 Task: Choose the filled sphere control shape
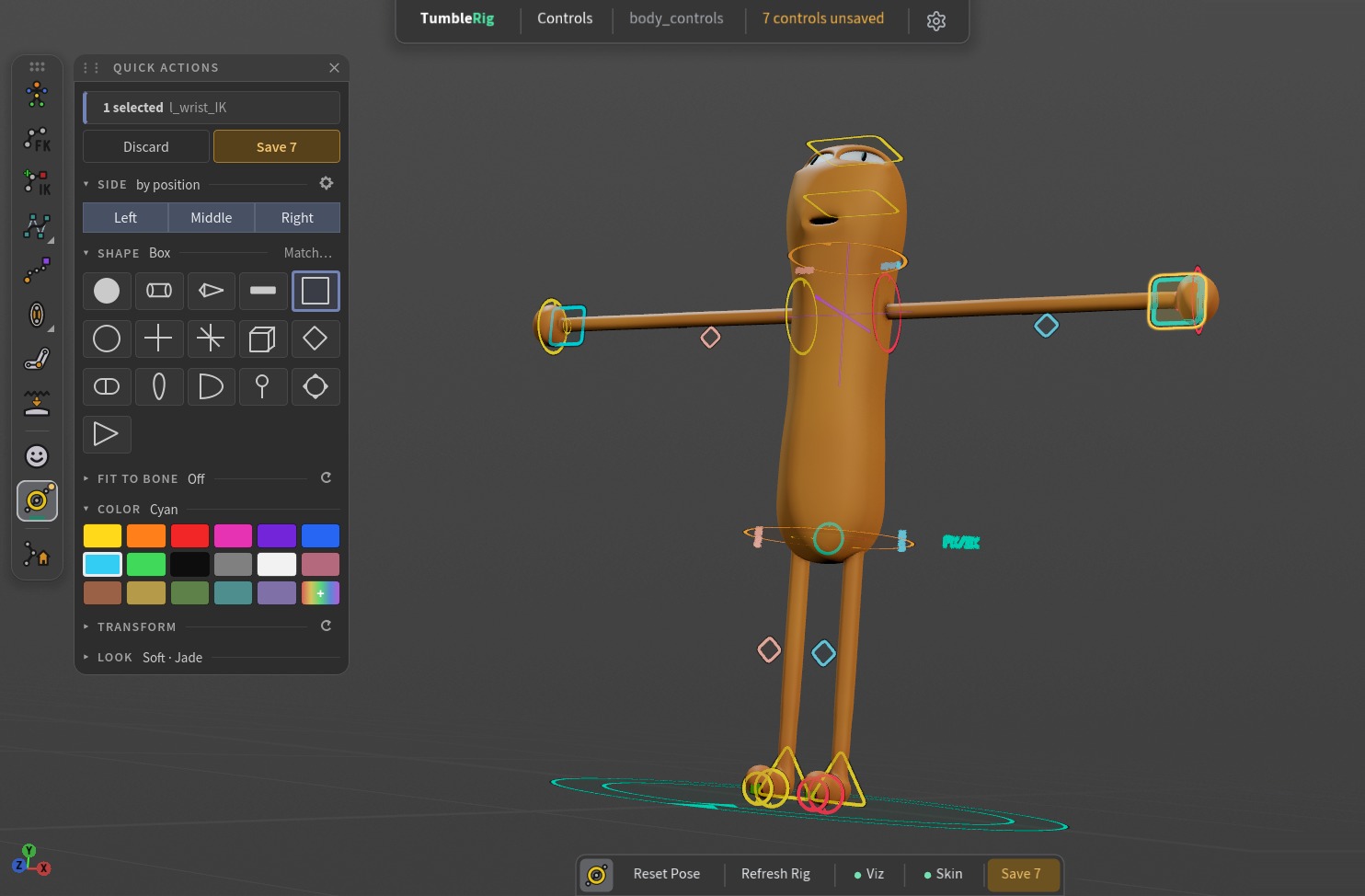107,291
